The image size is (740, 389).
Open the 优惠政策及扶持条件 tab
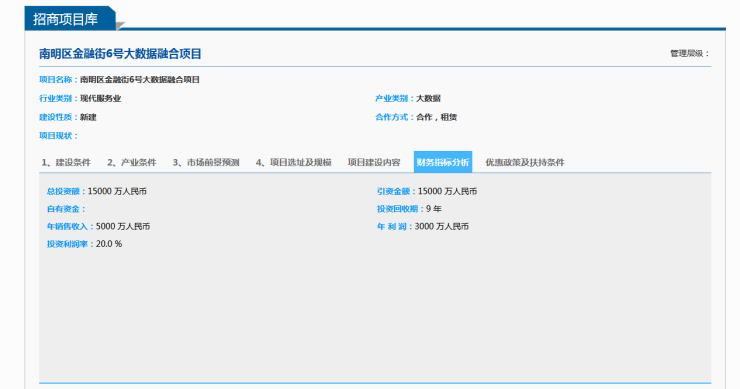525,162
